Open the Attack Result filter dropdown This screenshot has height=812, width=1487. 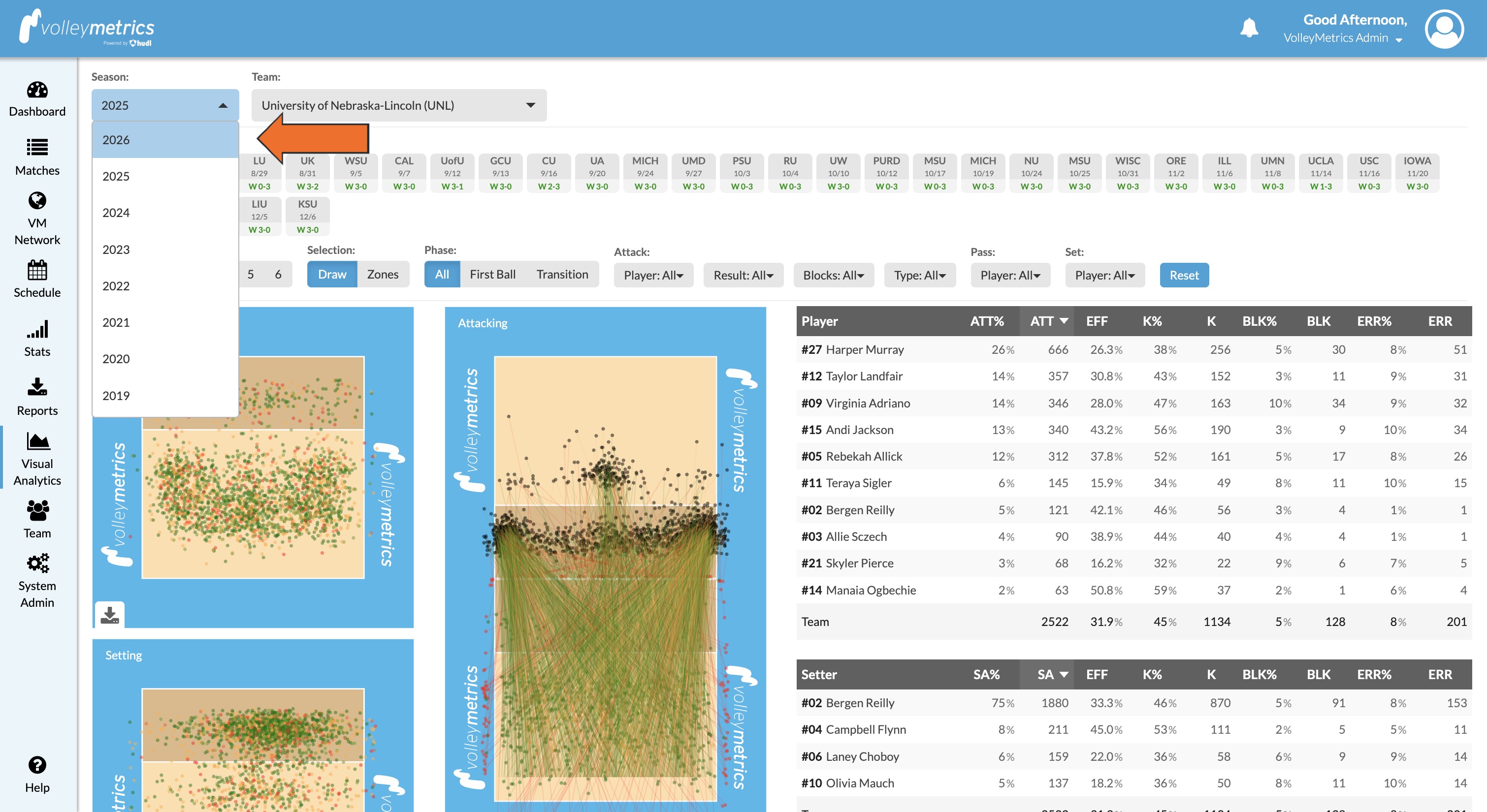(743, 275)
